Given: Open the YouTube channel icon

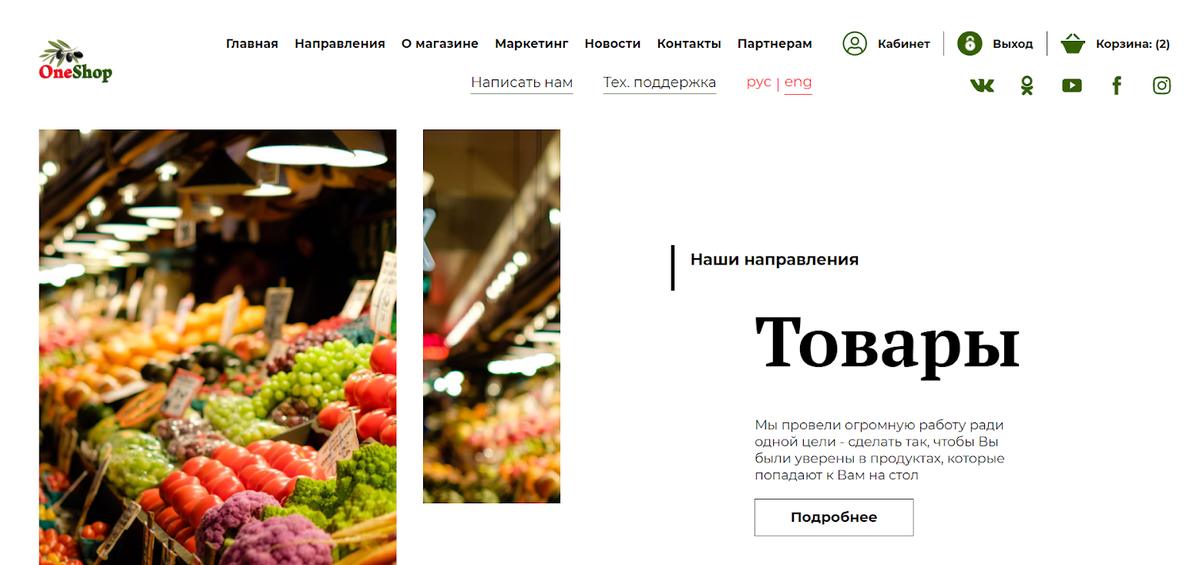Looking at the screenshot, I should (1072, 86).
